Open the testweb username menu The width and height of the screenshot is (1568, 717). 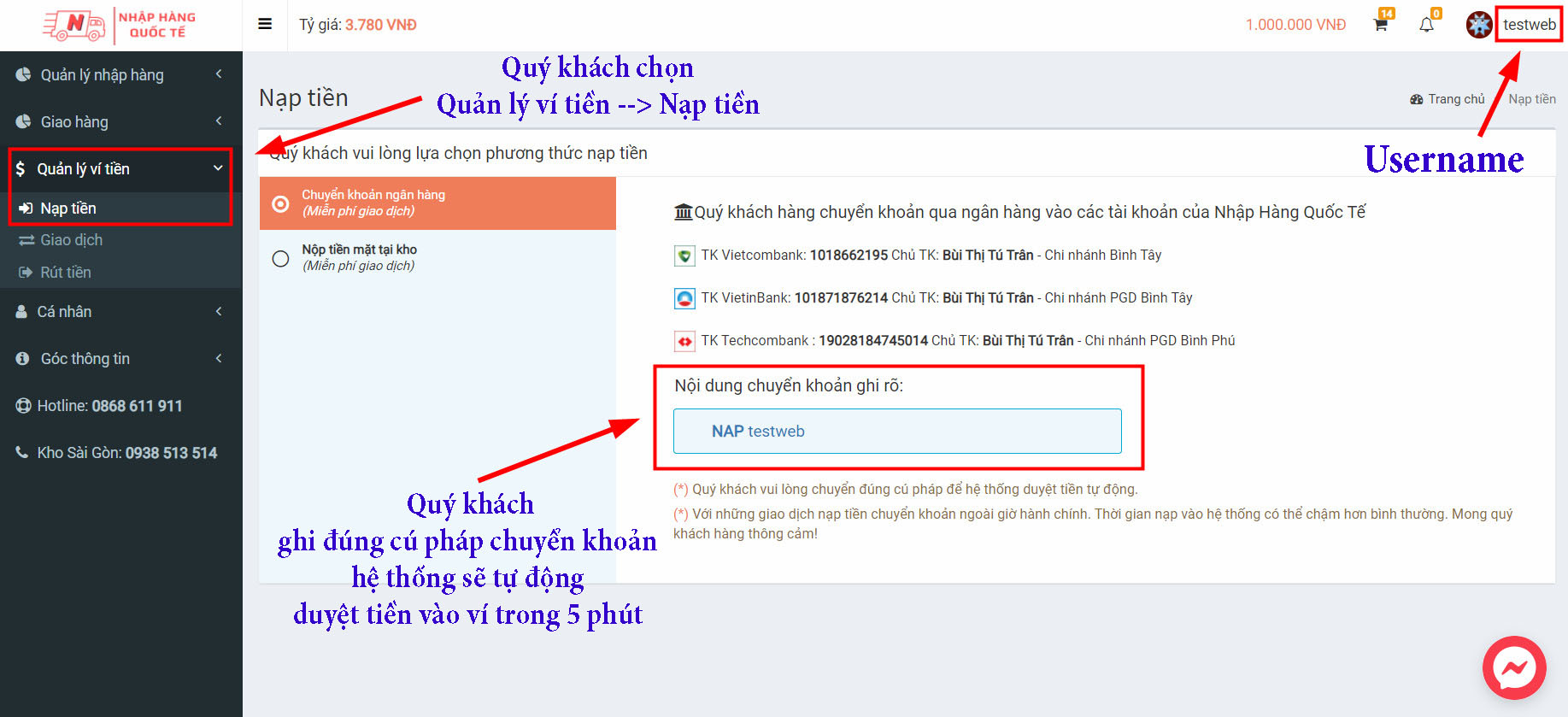tap(1530, 25)
